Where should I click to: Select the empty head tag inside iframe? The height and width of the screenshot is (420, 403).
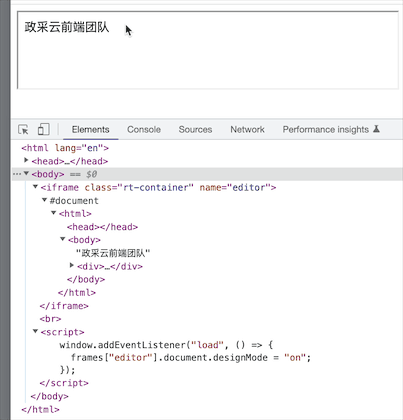[102, 227]
